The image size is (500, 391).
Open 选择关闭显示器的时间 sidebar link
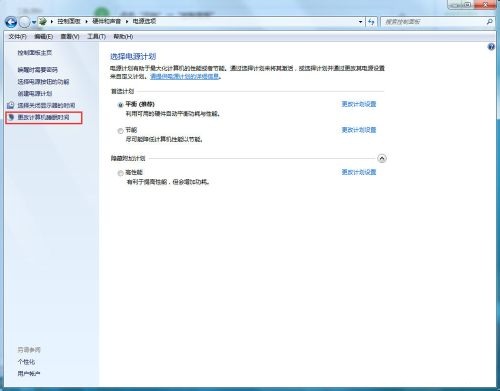coord(46,105)
